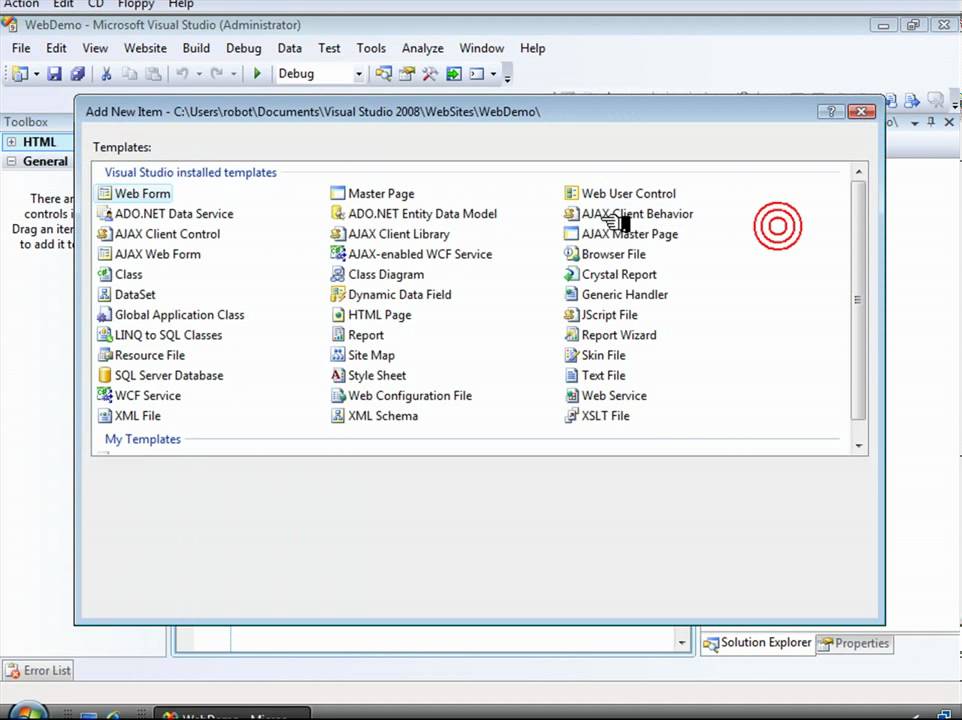Pick AJAX Master Page template
The image size is (962, 720).
621,234
